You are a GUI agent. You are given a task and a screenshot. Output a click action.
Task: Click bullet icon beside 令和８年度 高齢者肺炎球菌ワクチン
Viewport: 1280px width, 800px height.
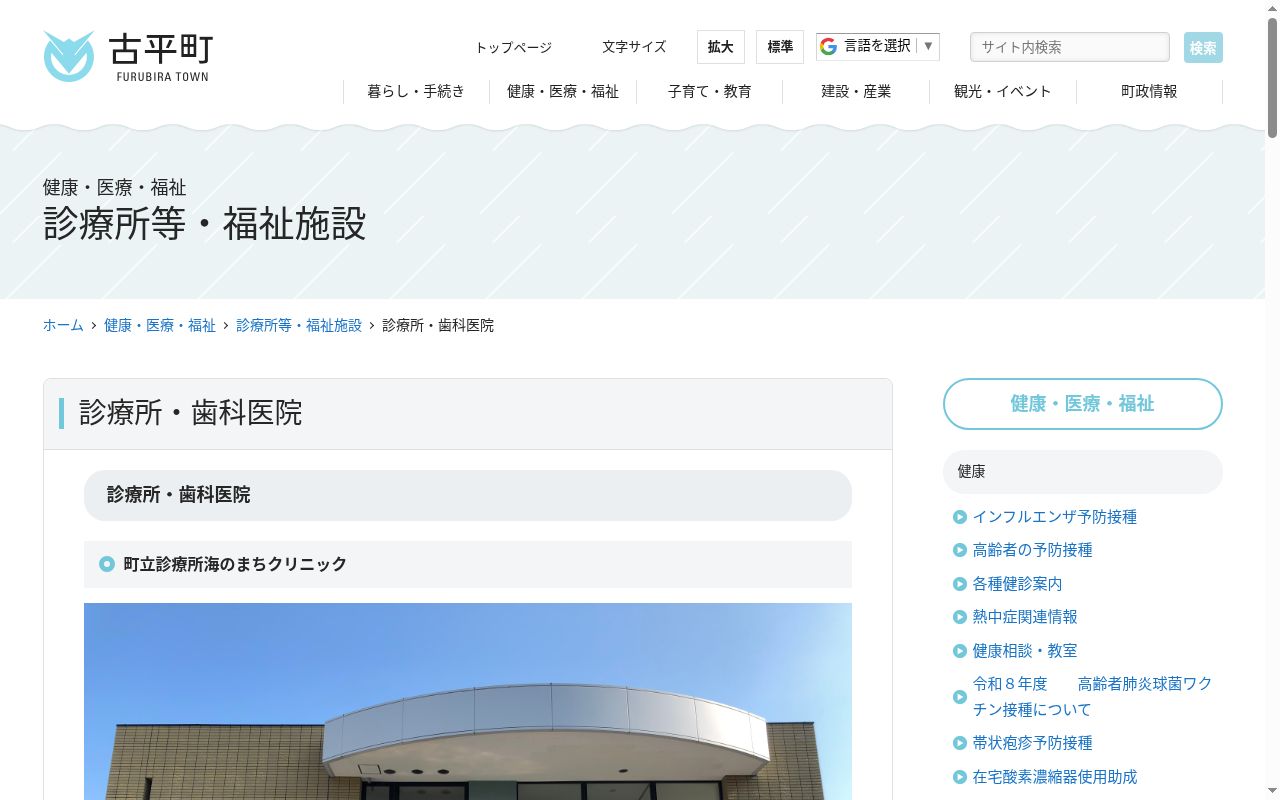(x=960, y=697)
